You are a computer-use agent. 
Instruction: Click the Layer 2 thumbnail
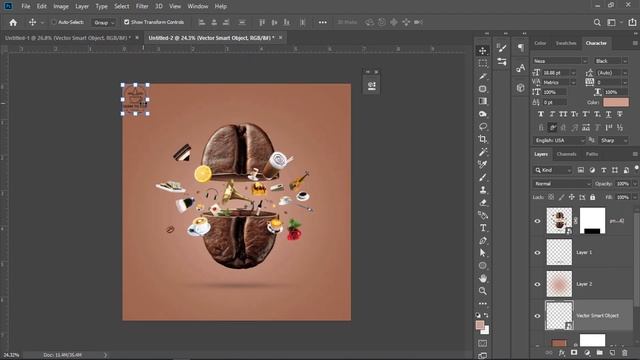[559, 284]
